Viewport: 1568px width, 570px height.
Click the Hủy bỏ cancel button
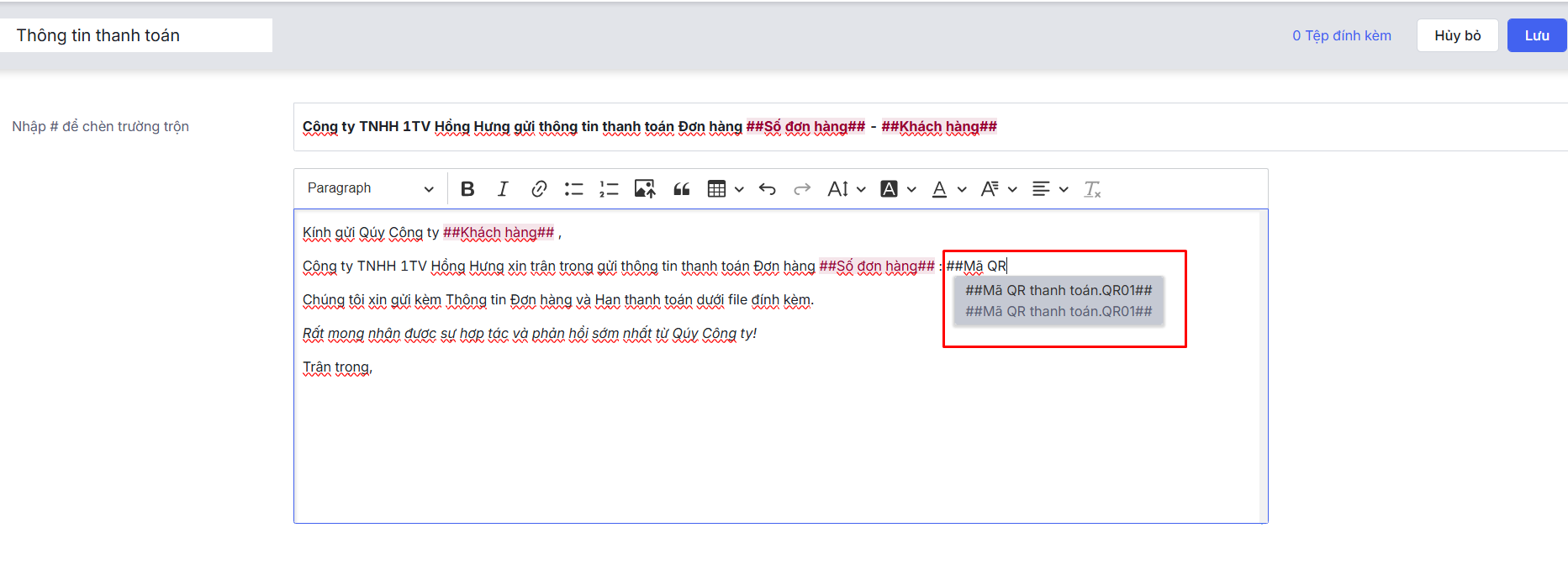[x=1457, y=35]
